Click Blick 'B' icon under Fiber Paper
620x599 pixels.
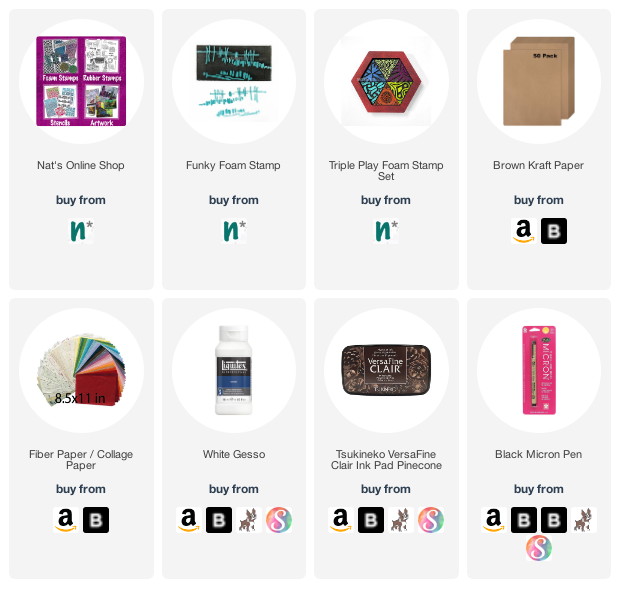pos(96,520)
